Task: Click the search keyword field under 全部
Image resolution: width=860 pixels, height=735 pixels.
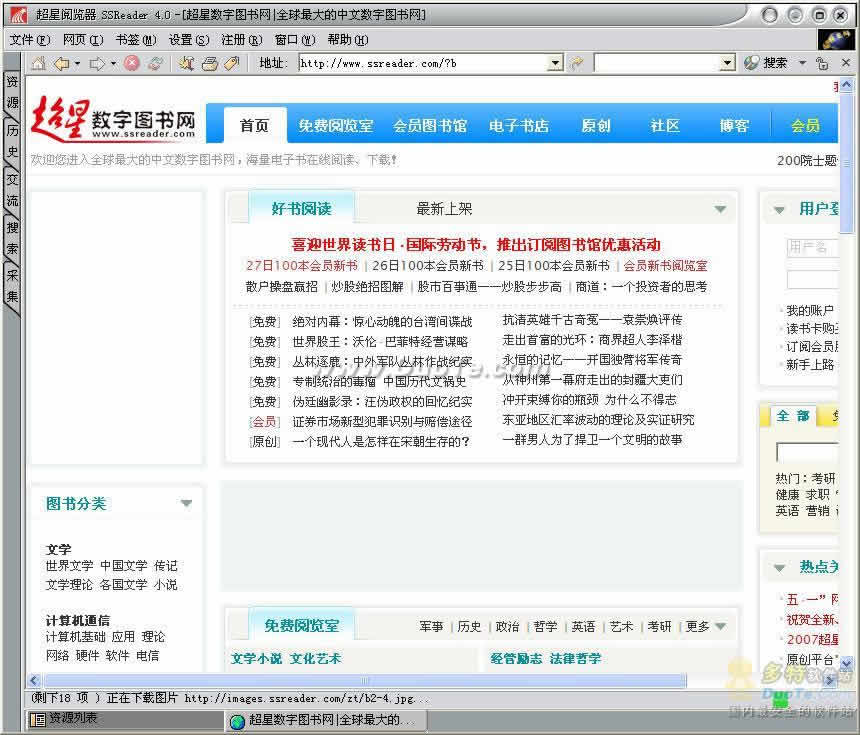Action: [807, 452]
